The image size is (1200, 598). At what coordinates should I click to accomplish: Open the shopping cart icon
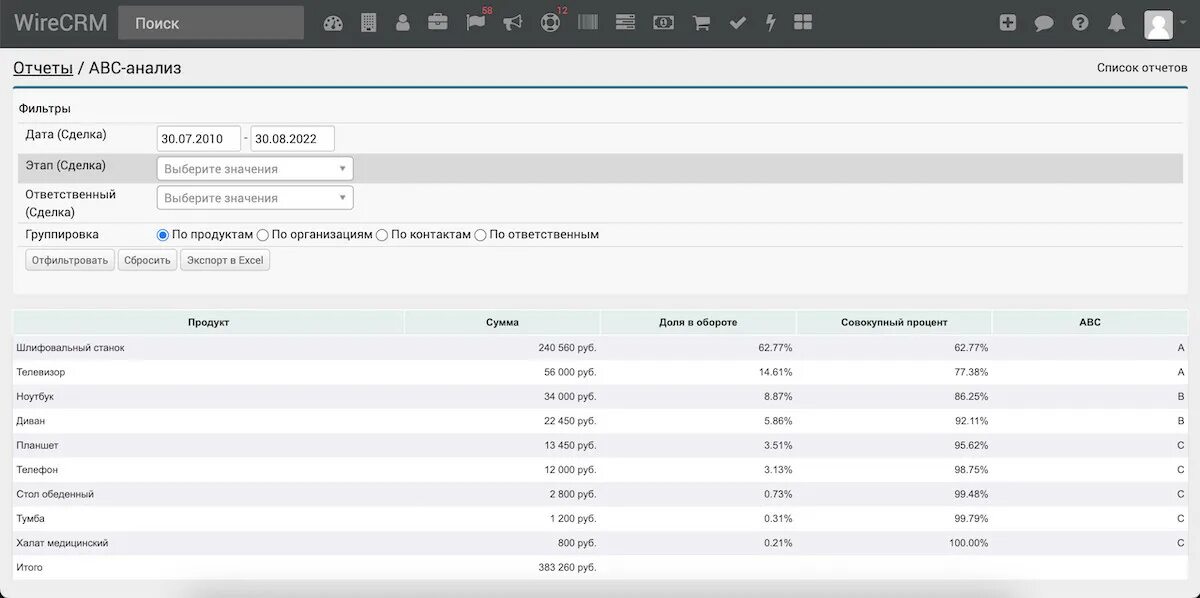tap(701, 23)
